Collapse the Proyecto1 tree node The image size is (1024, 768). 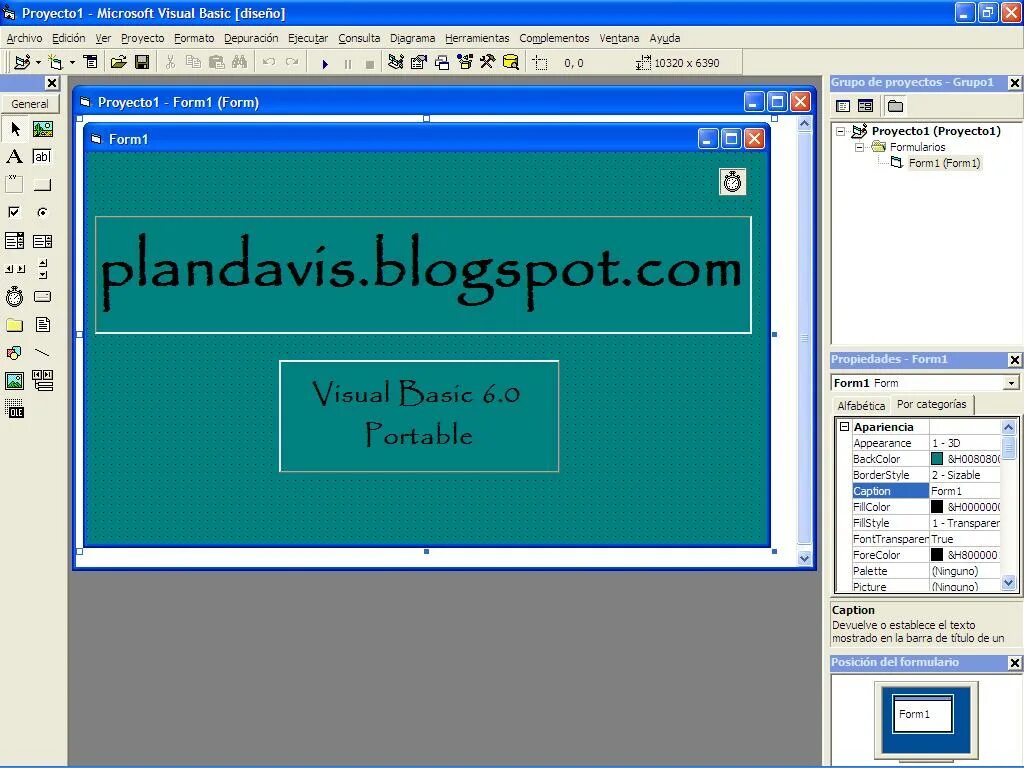(841, 131)
